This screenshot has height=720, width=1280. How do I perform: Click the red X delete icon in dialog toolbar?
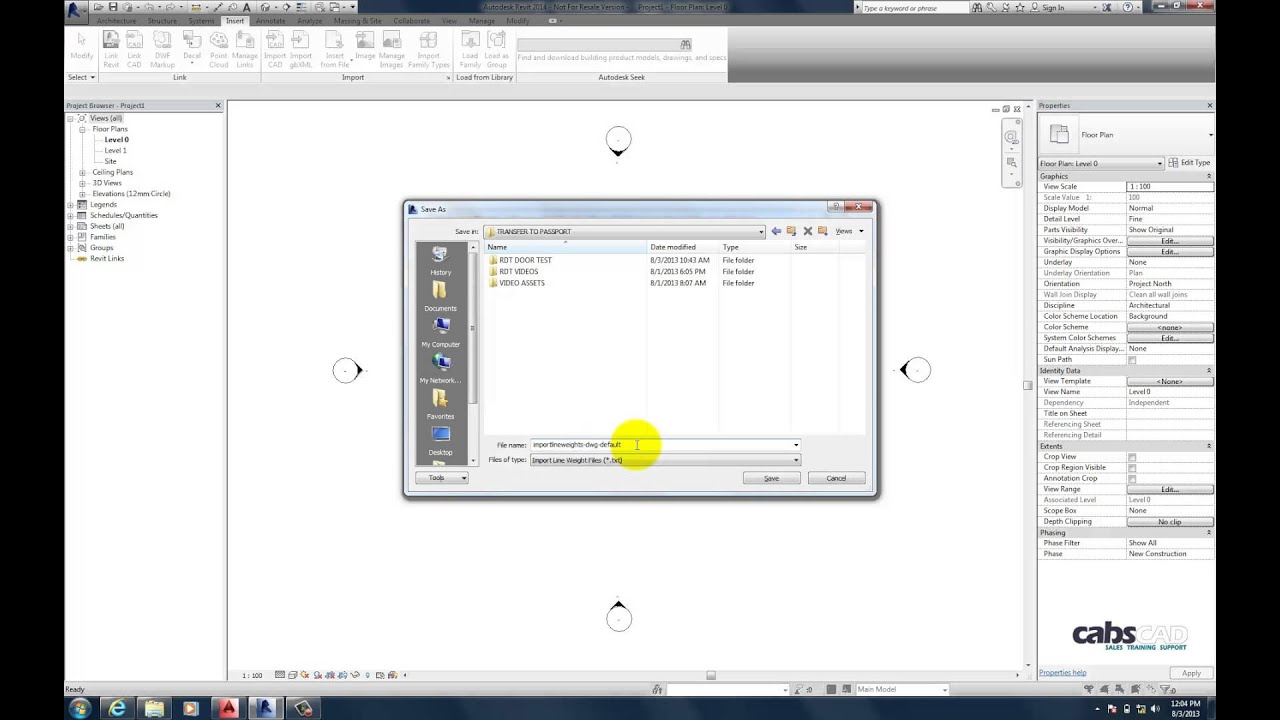[x=808, y=231]
